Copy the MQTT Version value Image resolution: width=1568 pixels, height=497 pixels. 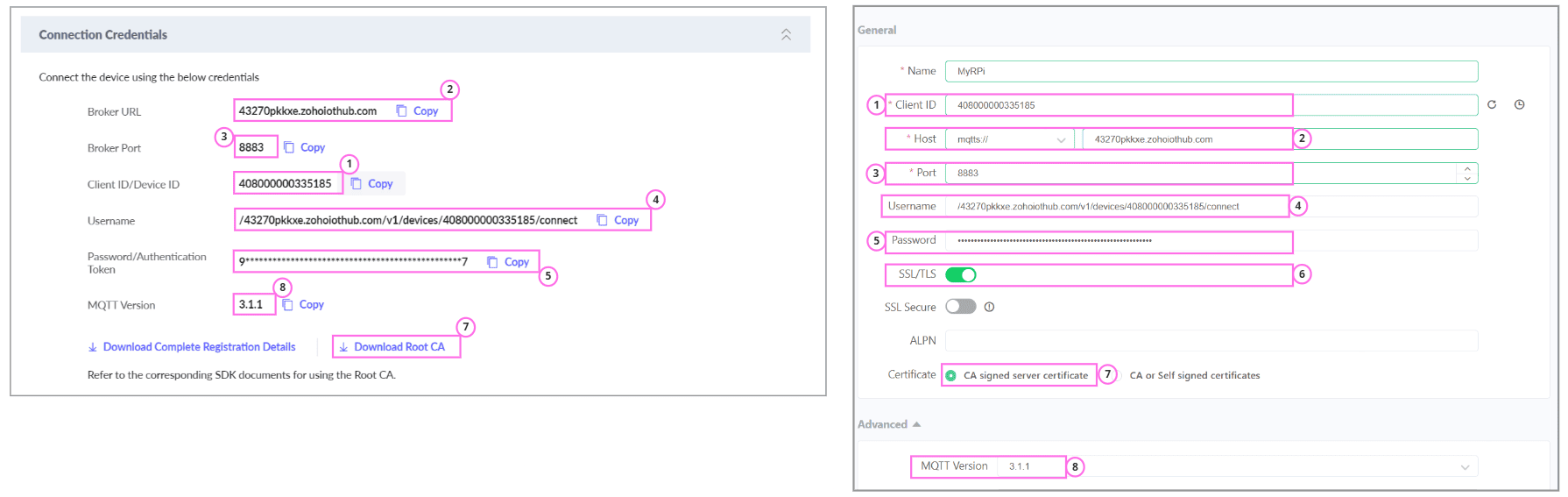coord(303,304)
